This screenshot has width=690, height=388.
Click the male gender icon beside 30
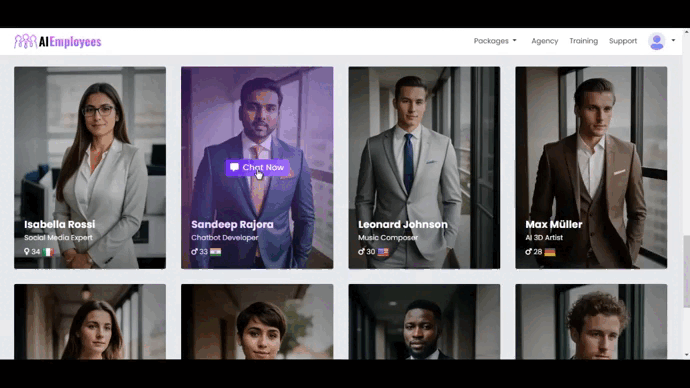click(361, 252)
